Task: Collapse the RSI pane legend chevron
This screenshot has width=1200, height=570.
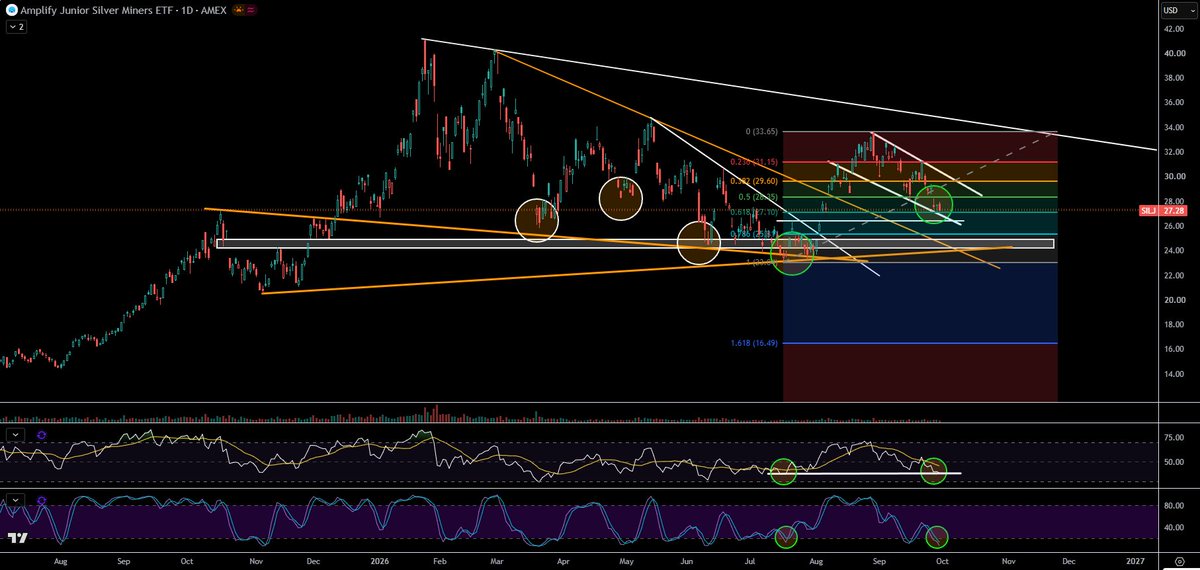Action: point(16,435)
